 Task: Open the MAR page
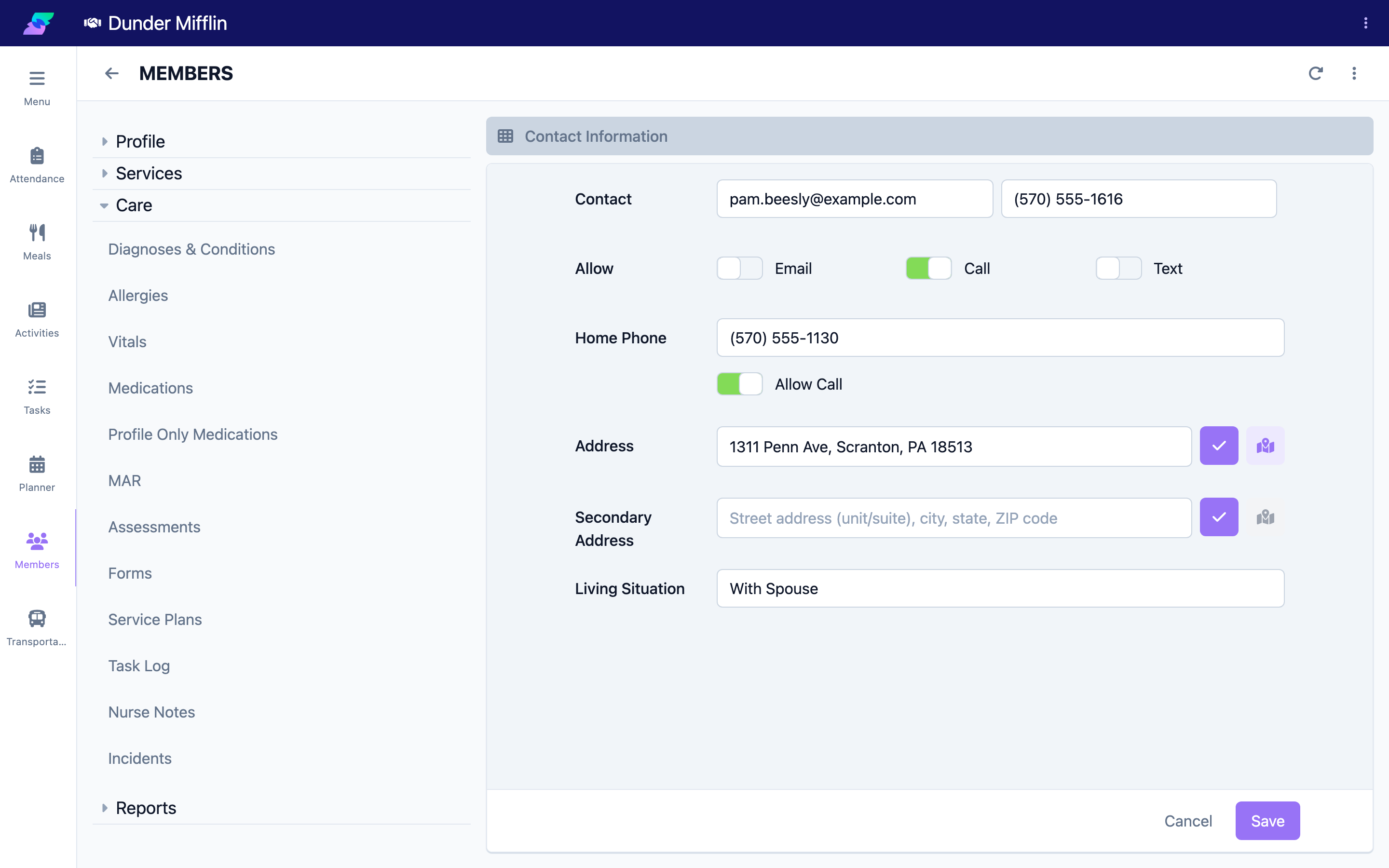pyautogui.click(x=124, y=480)
